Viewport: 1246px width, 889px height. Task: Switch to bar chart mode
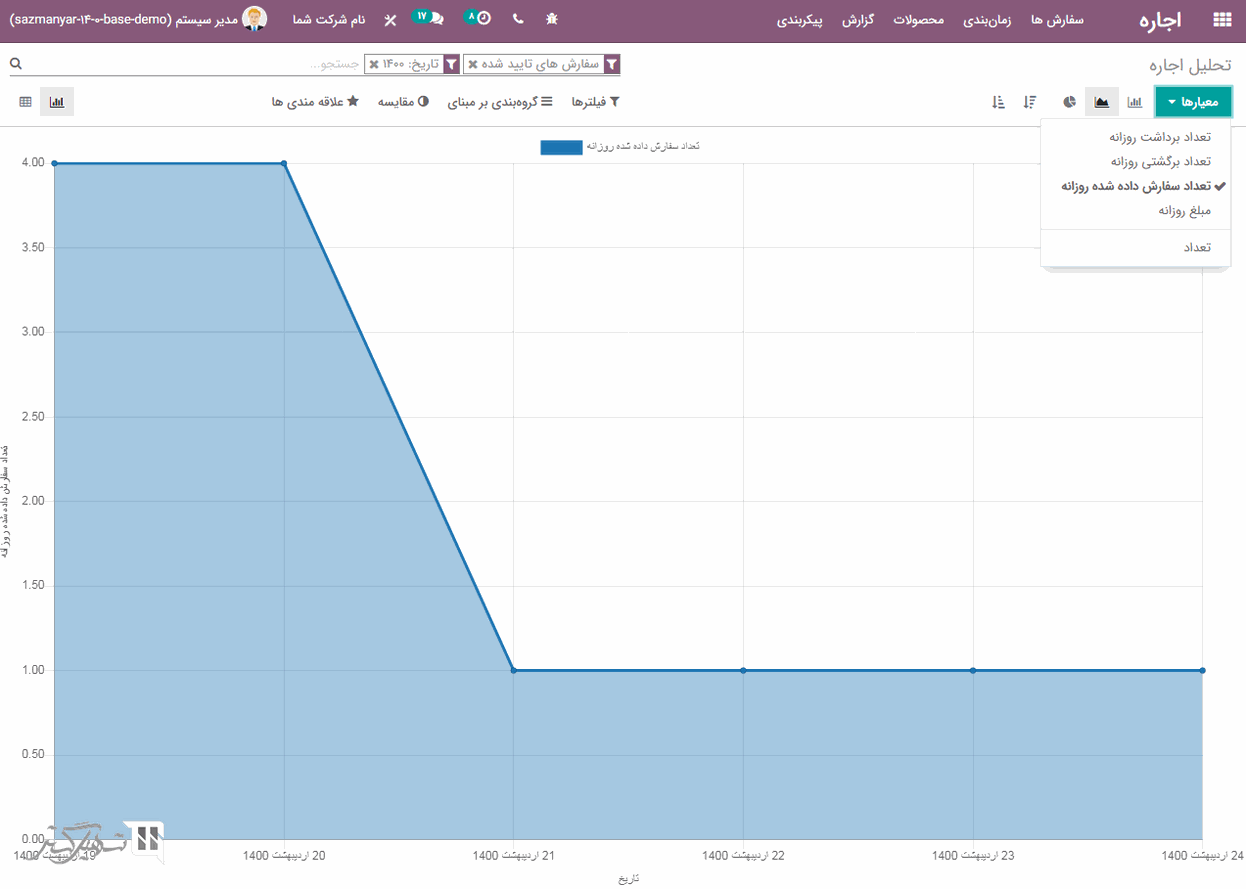[1135, 102]
